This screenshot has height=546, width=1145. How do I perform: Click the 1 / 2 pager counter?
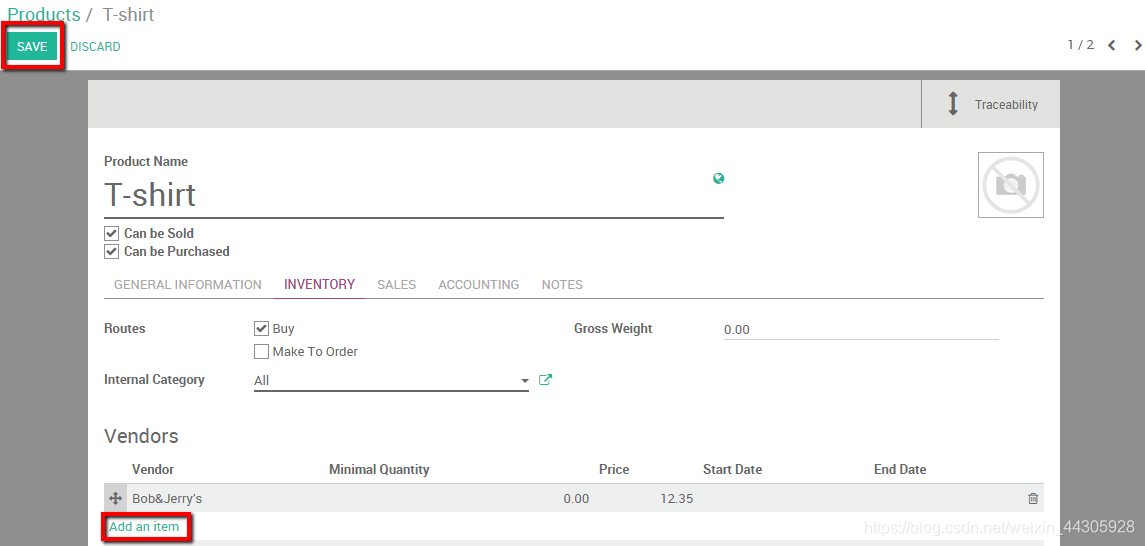click(1081, 45)
